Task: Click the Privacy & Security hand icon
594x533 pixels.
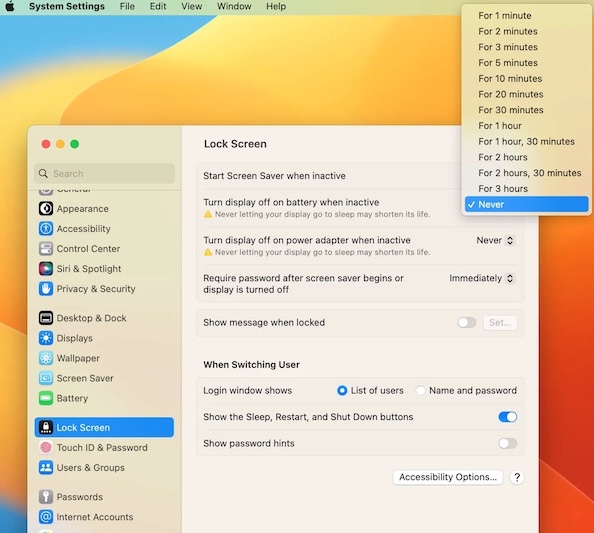Action: (46, 289)
